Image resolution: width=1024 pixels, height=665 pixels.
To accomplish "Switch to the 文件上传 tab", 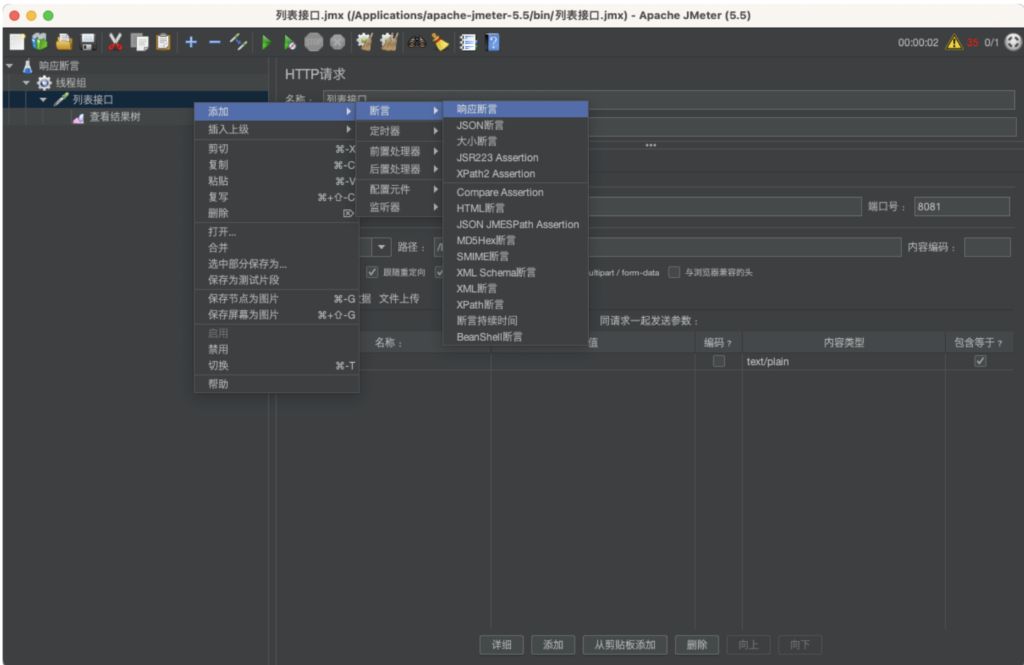I will point(399,299).
